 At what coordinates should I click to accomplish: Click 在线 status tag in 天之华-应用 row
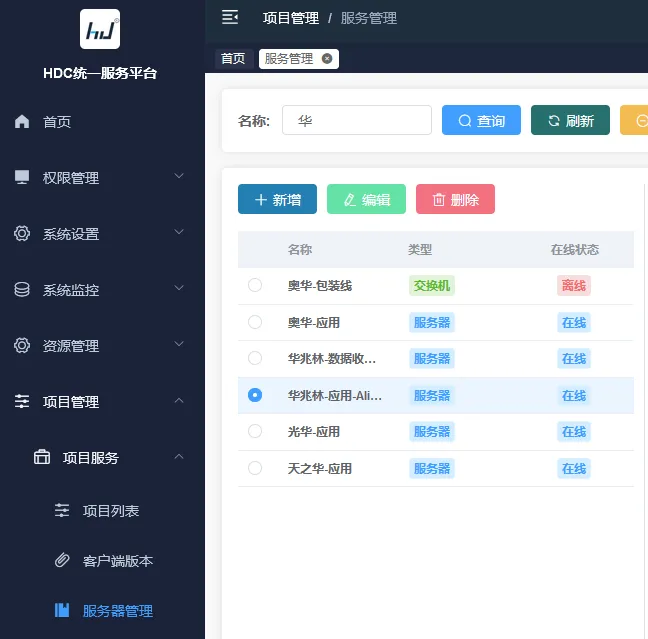[574, 469]
